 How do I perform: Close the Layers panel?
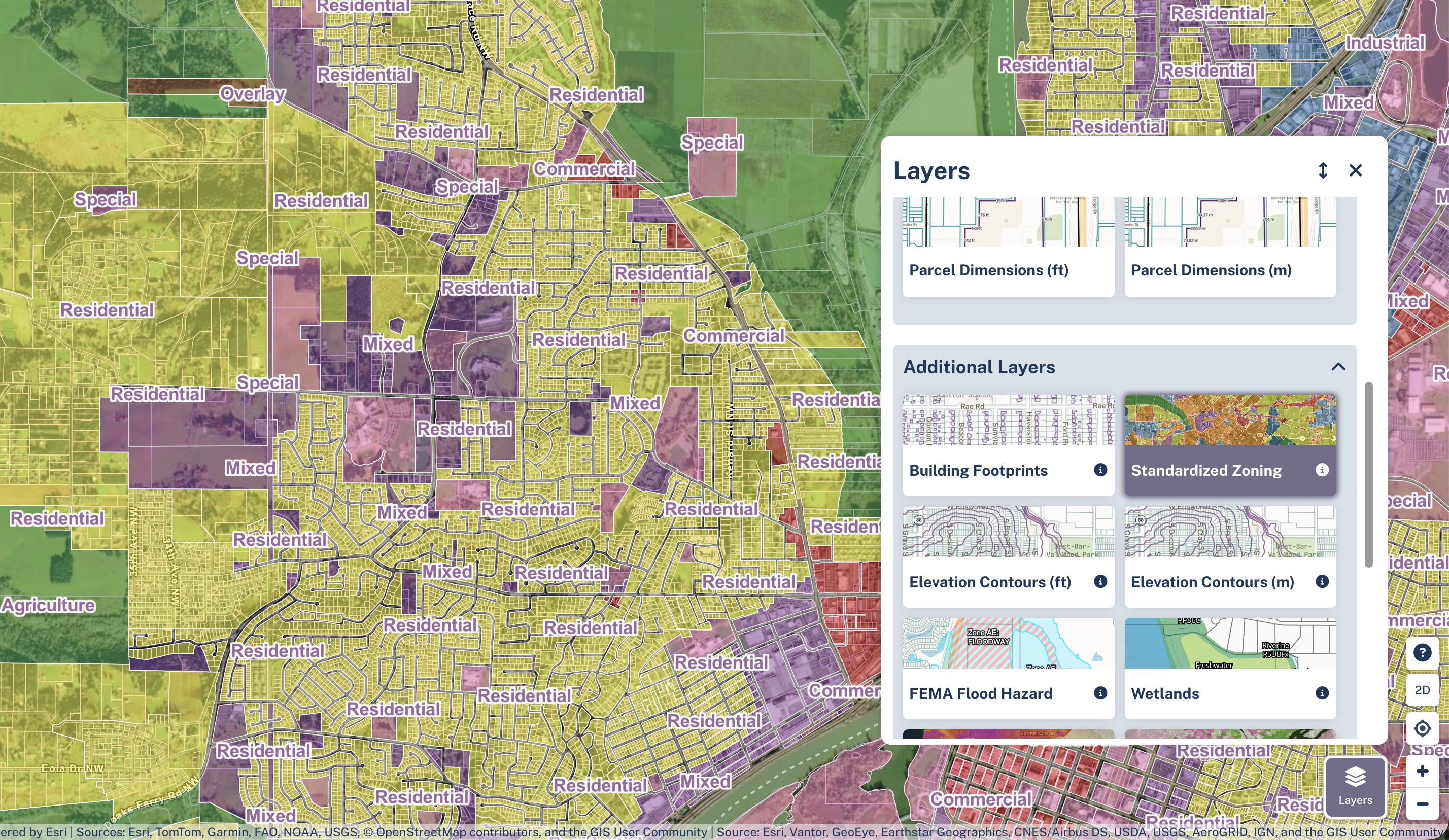point(1355,170)
